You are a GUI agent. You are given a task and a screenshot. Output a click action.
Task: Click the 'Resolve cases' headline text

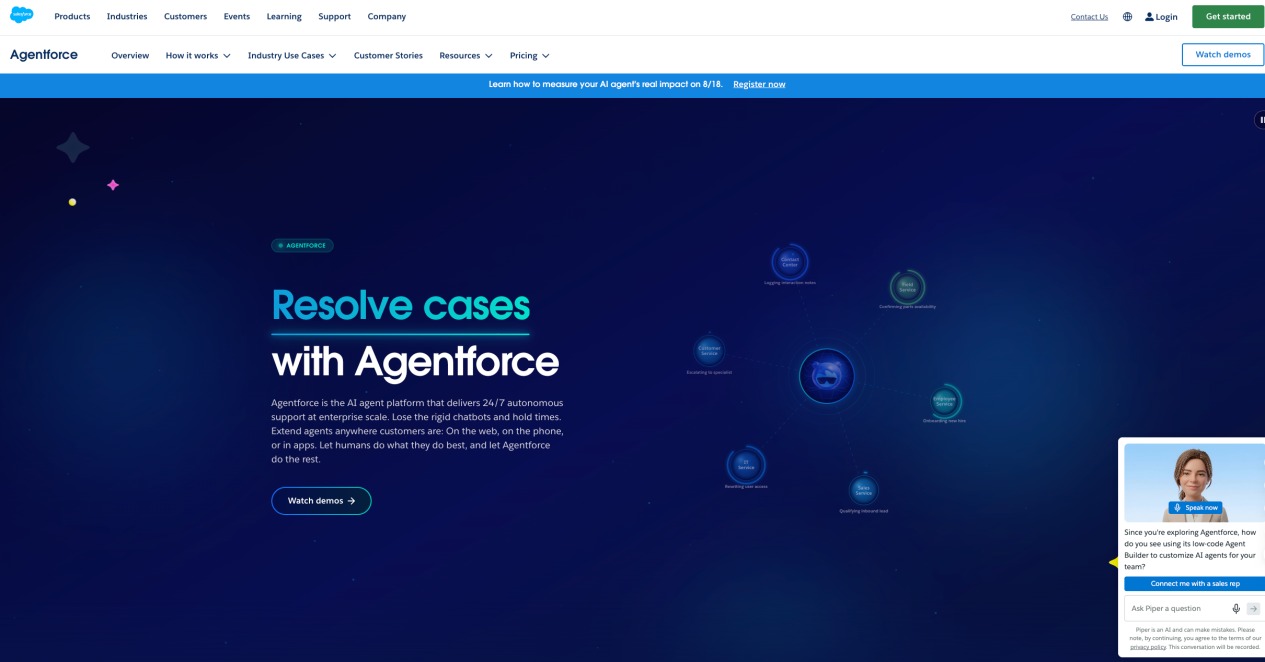401,305
